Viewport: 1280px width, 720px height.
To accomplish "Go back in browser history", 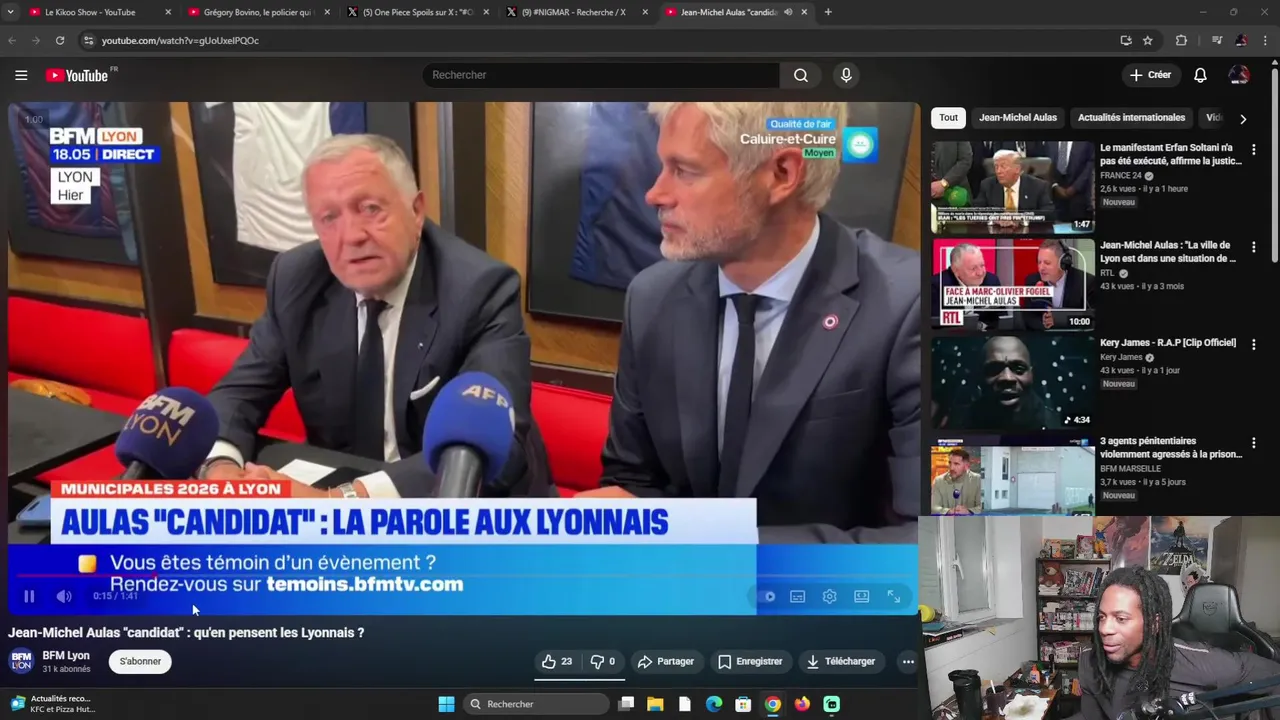I will pyautogui.click(x=12, y=40).
